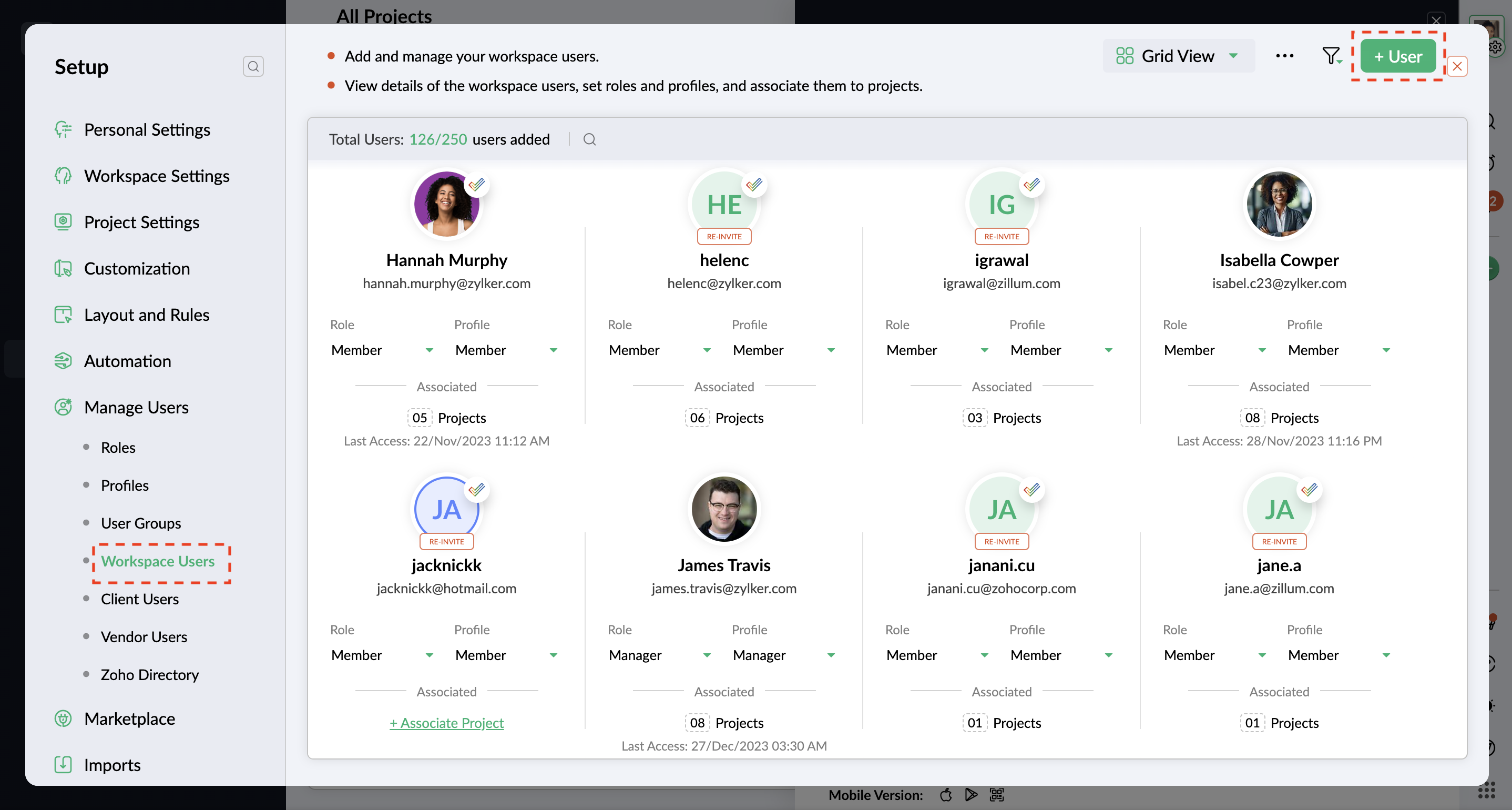Click the Automation sidebar icon

(63, 361)
